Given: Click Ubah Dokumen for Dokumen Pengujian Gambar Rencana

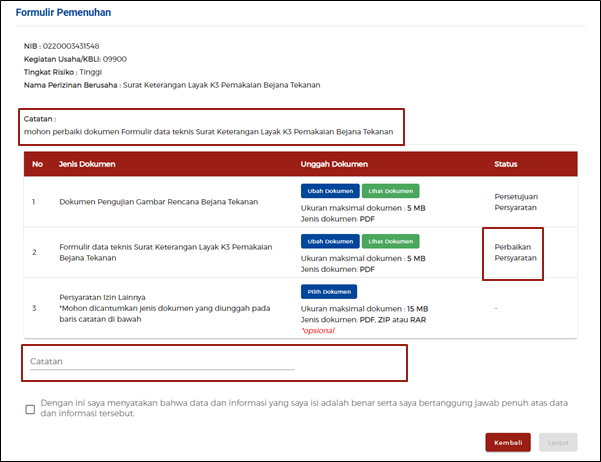Looking at the screenshot, I should 328,190.
